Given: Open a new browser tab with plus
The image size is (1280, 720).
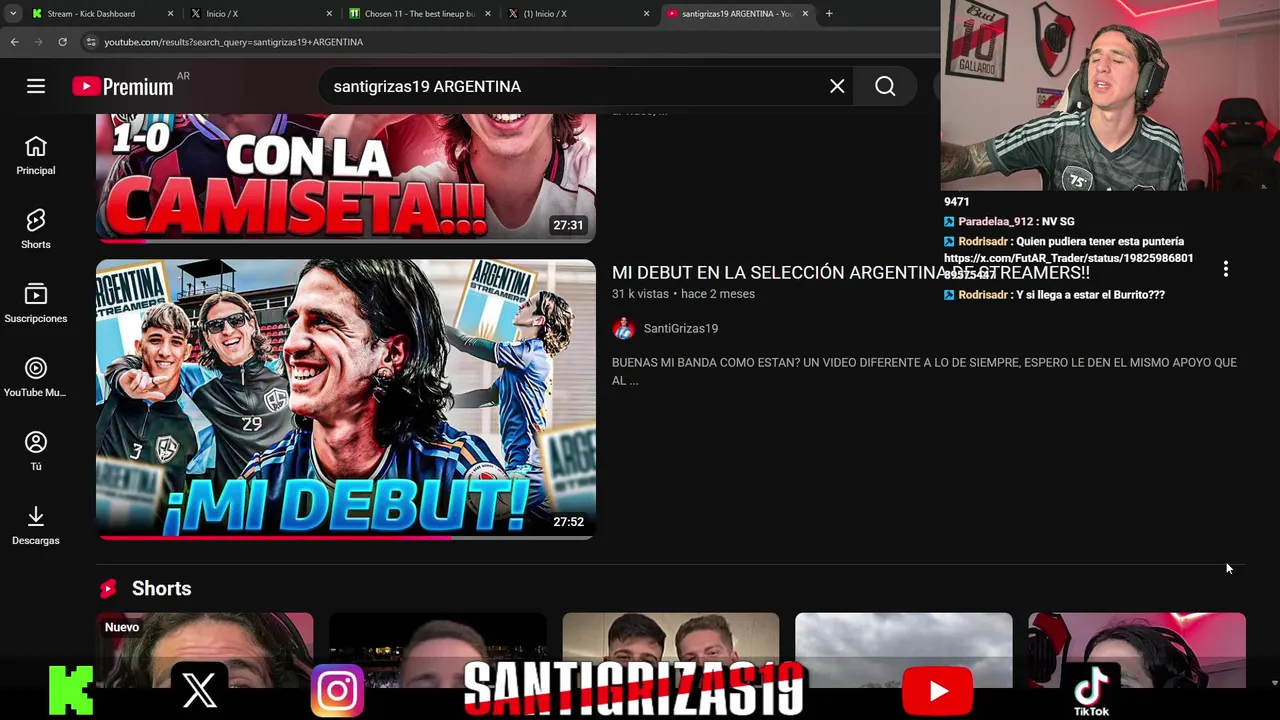Looking at the screenshot, I should click(x=829, y=13).
